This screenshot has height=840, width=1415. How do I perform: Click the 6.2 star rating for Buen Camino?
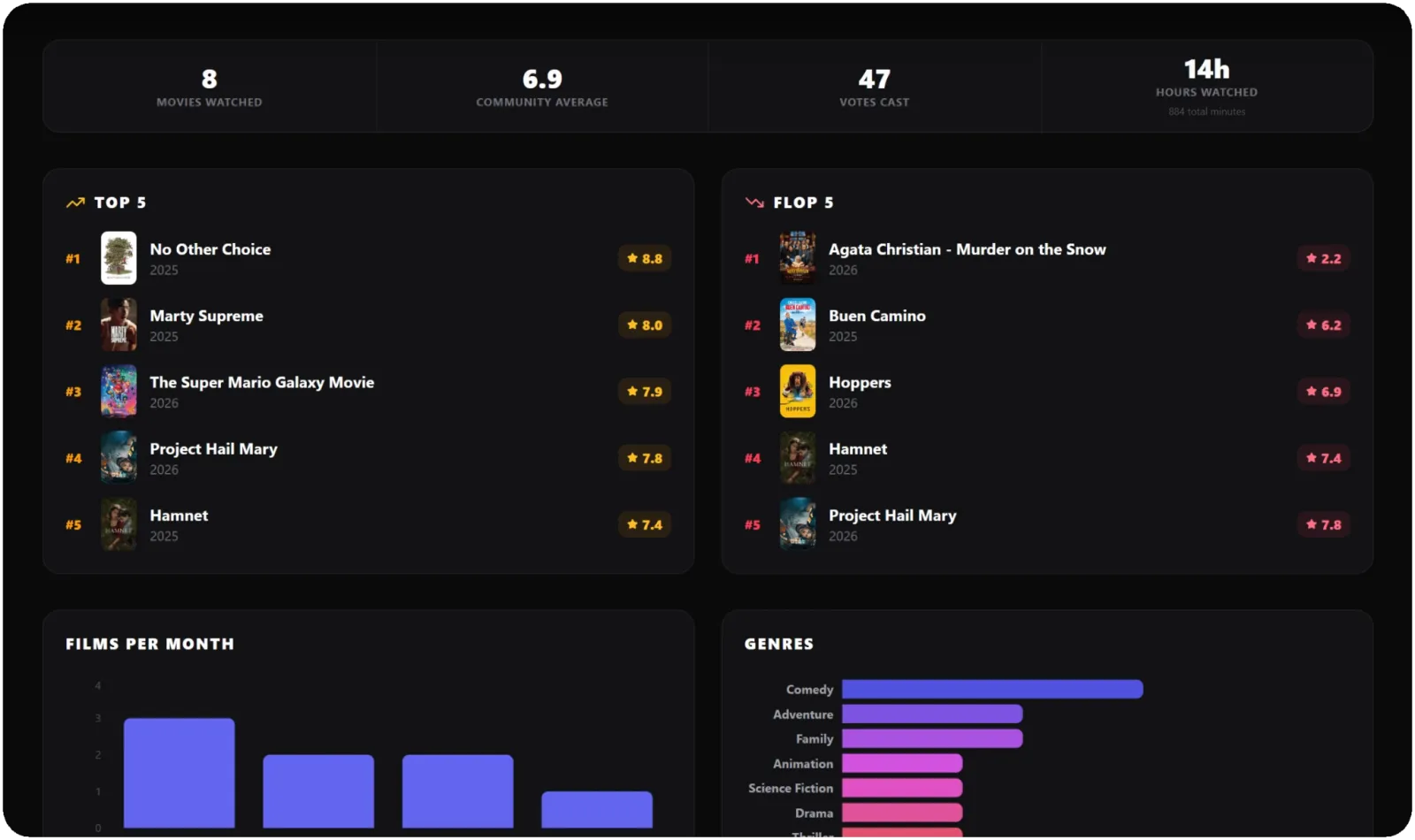(x=1323, y=325)
